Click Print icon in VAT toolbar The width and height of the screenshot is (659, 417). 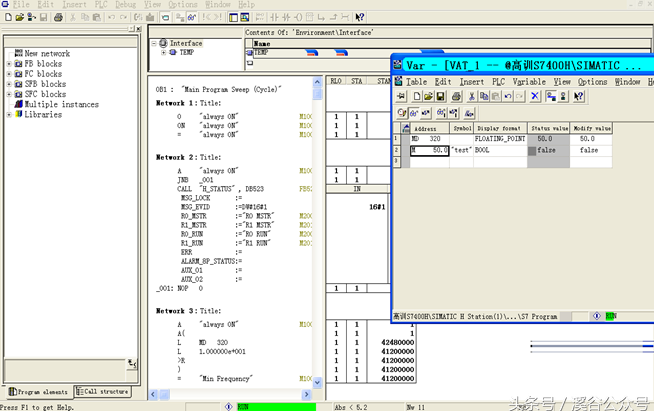point(457,96)
